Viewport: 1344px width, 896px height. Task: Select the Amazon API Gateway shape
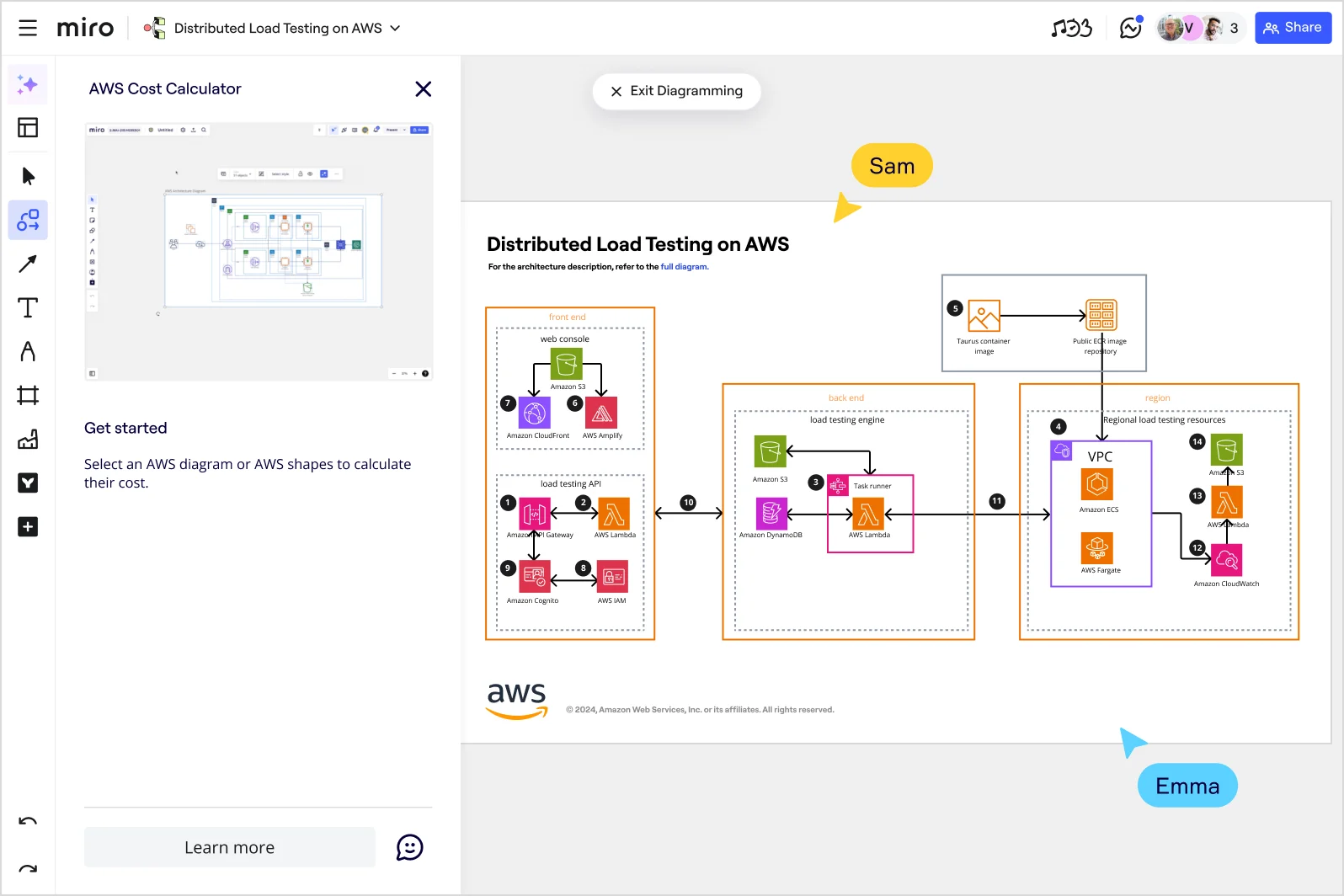[534, 513]
